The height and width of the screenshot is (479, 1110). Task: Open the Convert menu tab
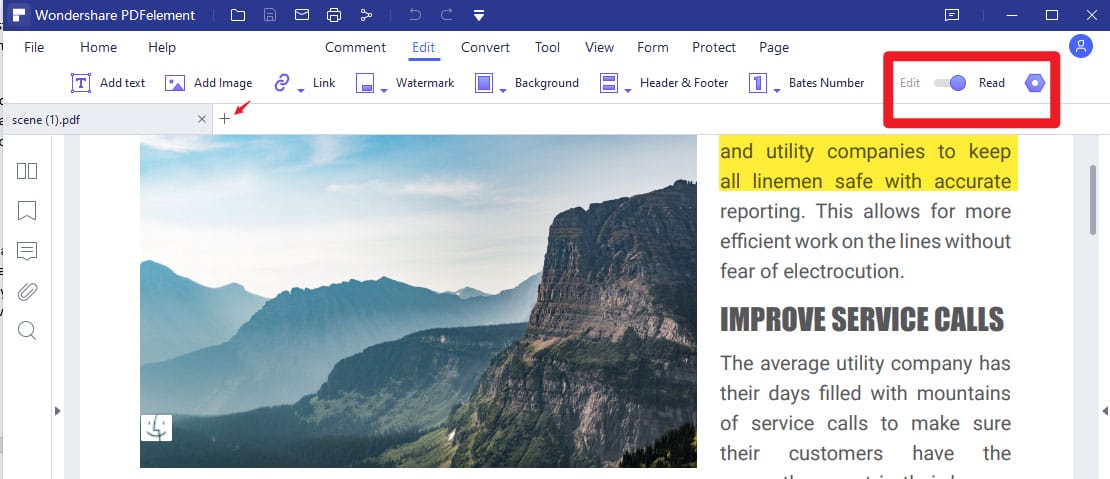click(x=485, y=47)
